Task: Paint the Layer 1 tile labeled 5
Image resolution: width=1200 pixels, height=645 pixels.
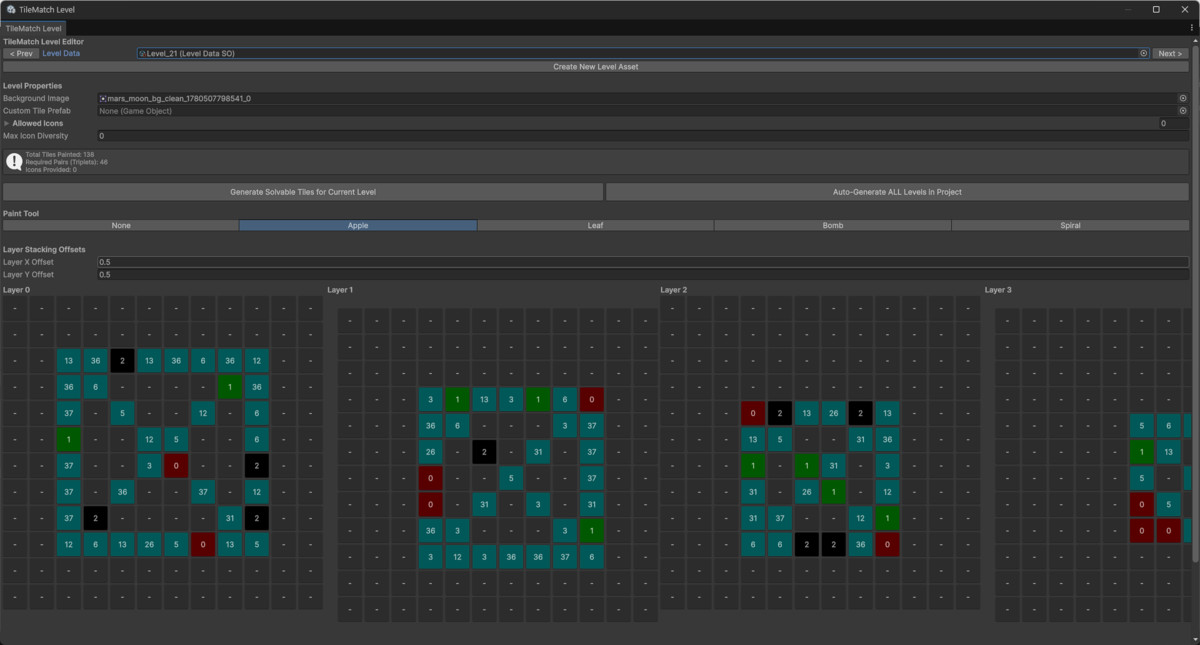Action: pos(511,478)
